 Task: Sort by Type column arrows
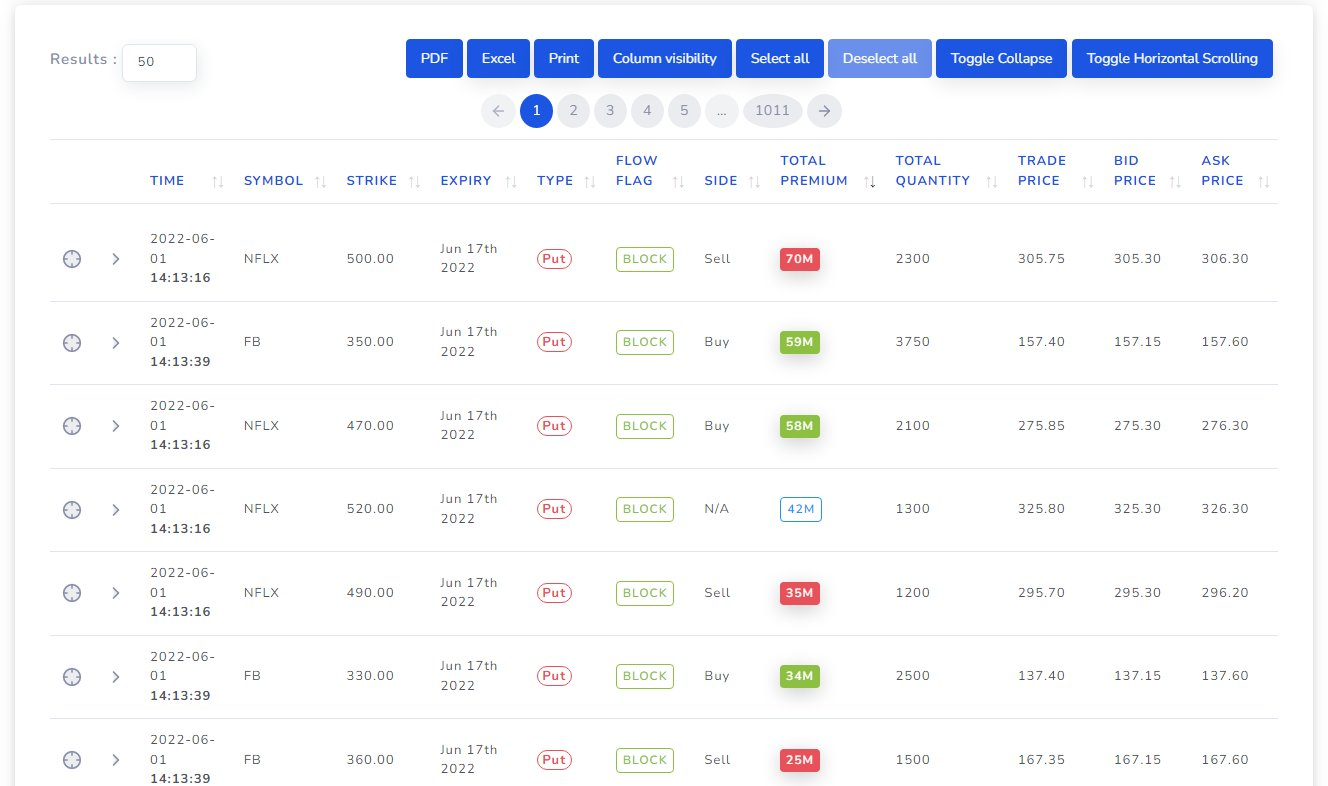(590, 182)
